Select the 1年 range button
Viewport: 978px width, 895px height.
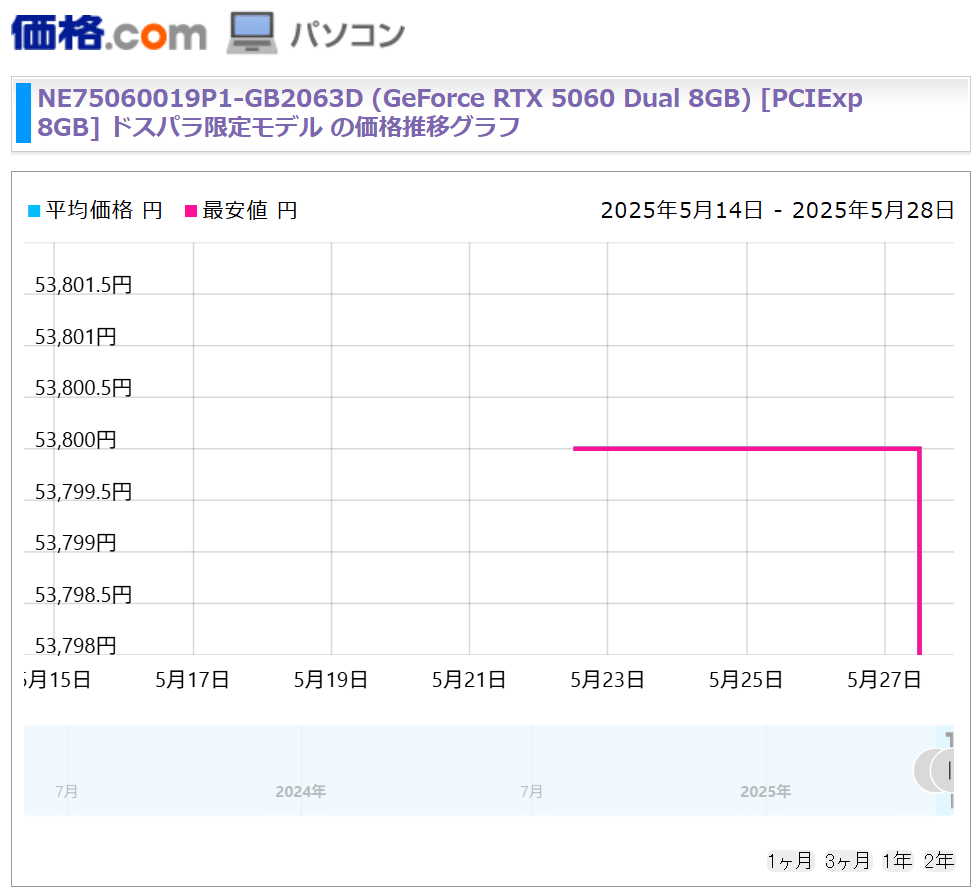coord(897,861)
